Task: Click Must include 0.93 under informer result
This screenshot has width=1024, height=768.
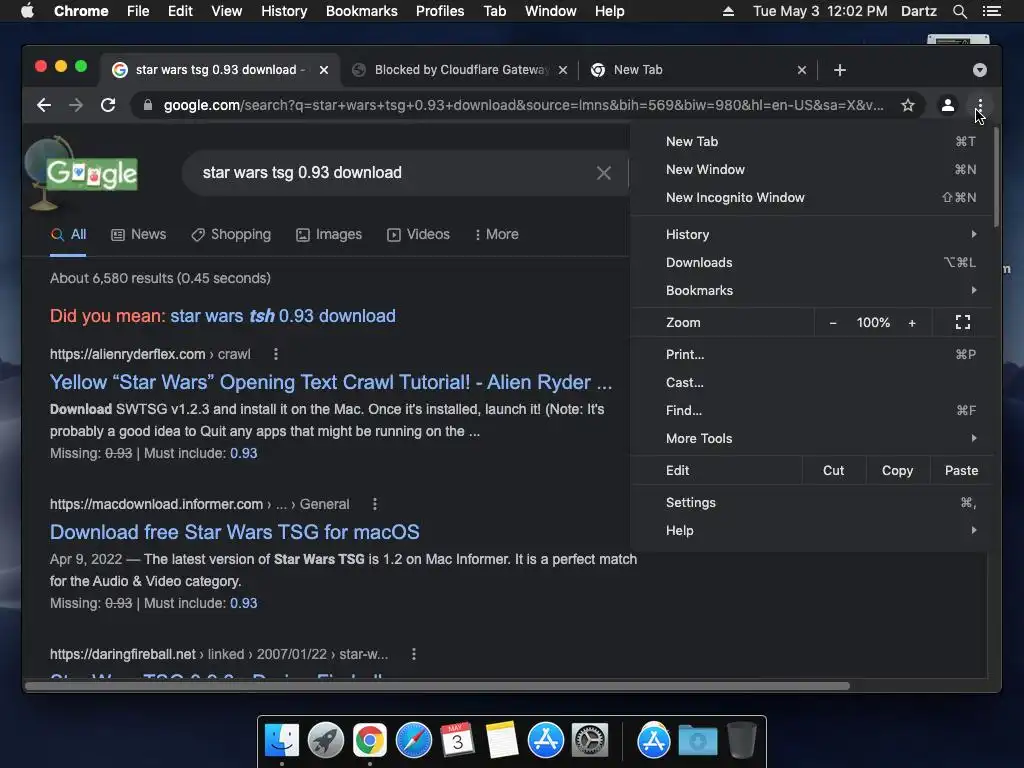Action: (x=244, y=603)
